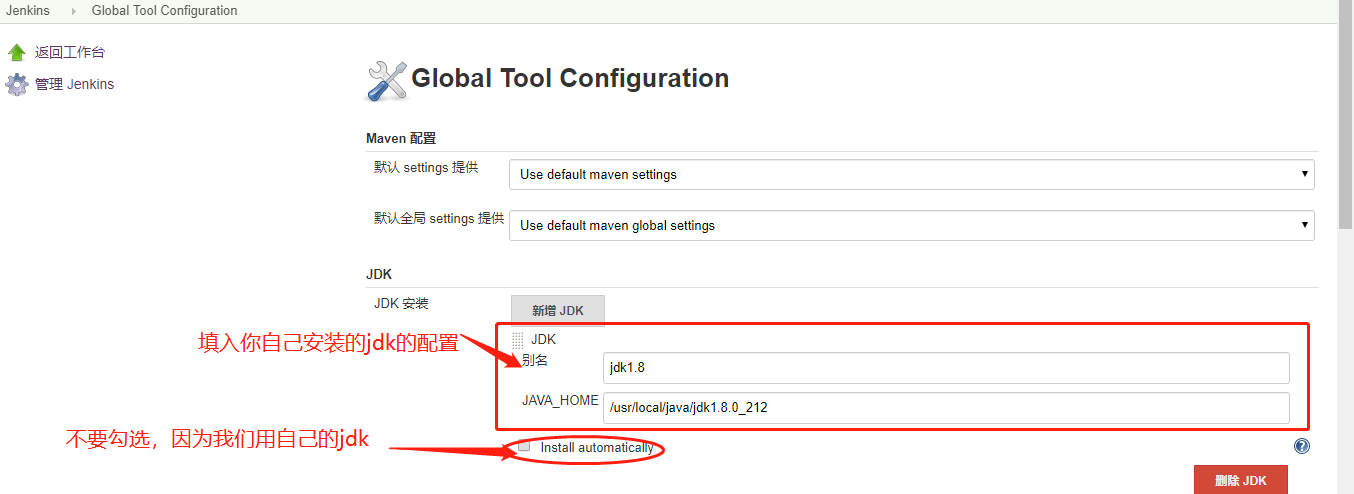The width and height of the screenshot is (1354, 494).
Task: Click the green up-arrow back-to-dashboard icon
Action: [16, 53]
